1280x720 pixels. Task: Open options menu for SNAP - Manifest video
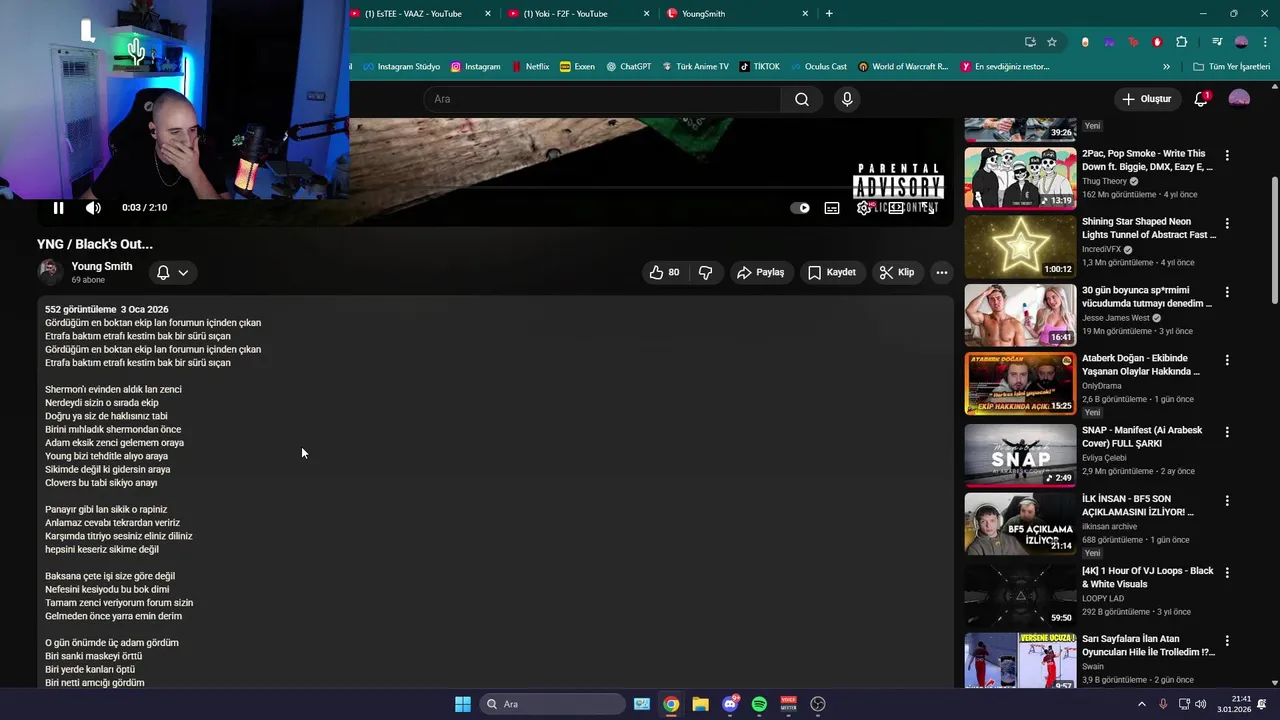coord(1227,432)
